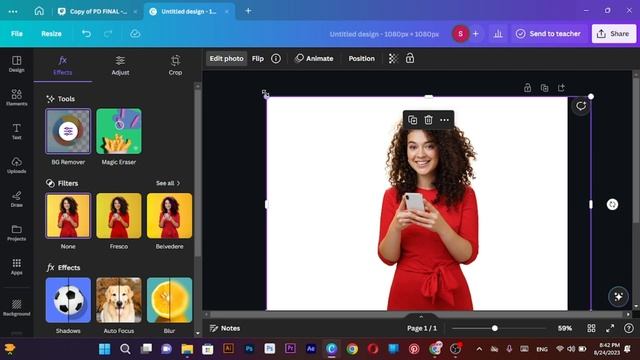Choose the Blur effect
Viewport: 640px width, 360px height.
pos(169,300)
